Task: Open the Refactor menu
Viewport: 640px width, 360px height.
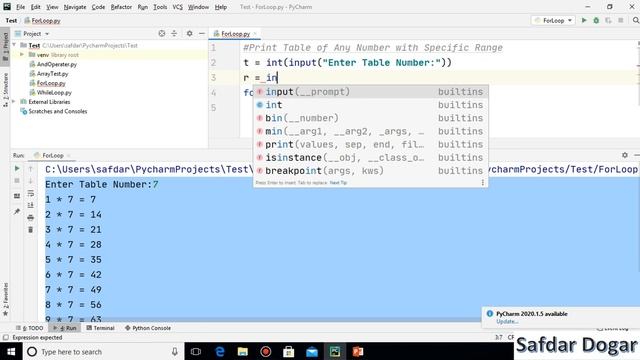Action: (x=121, y=7)
